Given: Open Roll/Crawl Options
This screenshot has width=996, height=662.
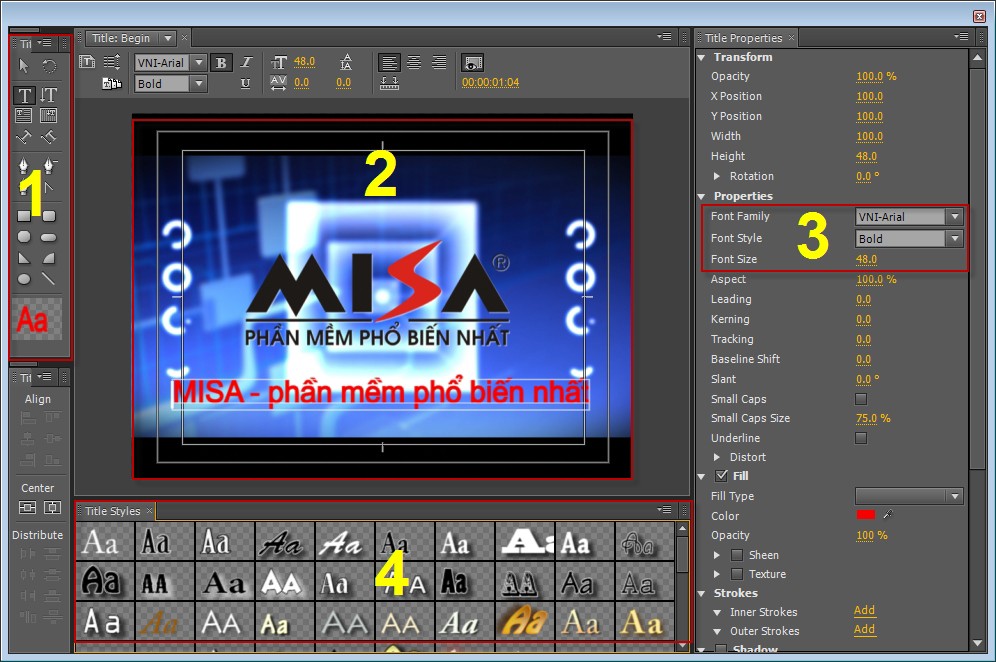Looking at the screenshot, I should pos(112,62).
